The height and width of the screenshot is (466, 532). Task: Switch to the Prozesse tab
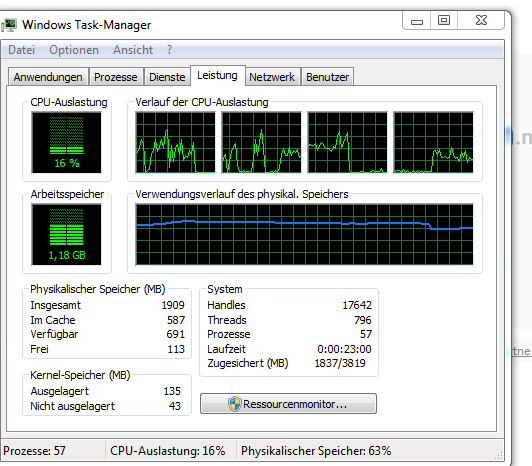coord(116,77)
